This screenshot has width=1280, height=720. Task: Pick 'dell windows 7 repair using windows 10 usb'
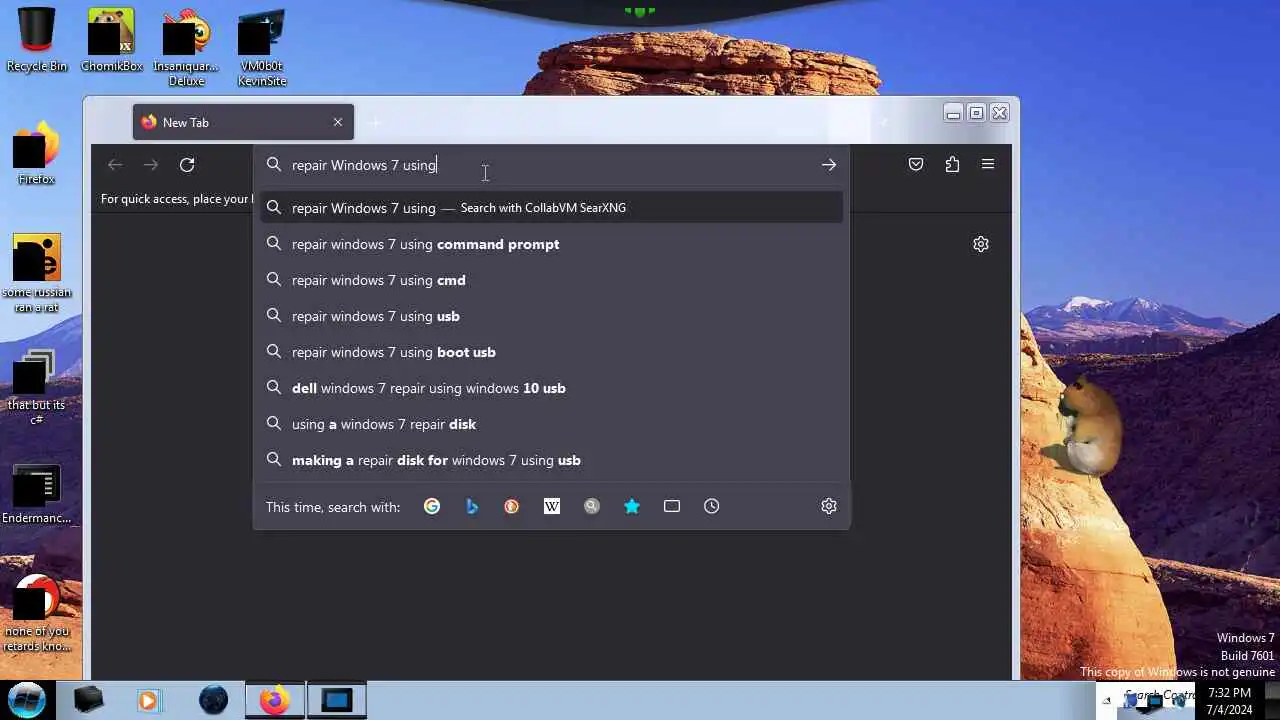pos(551,388)
